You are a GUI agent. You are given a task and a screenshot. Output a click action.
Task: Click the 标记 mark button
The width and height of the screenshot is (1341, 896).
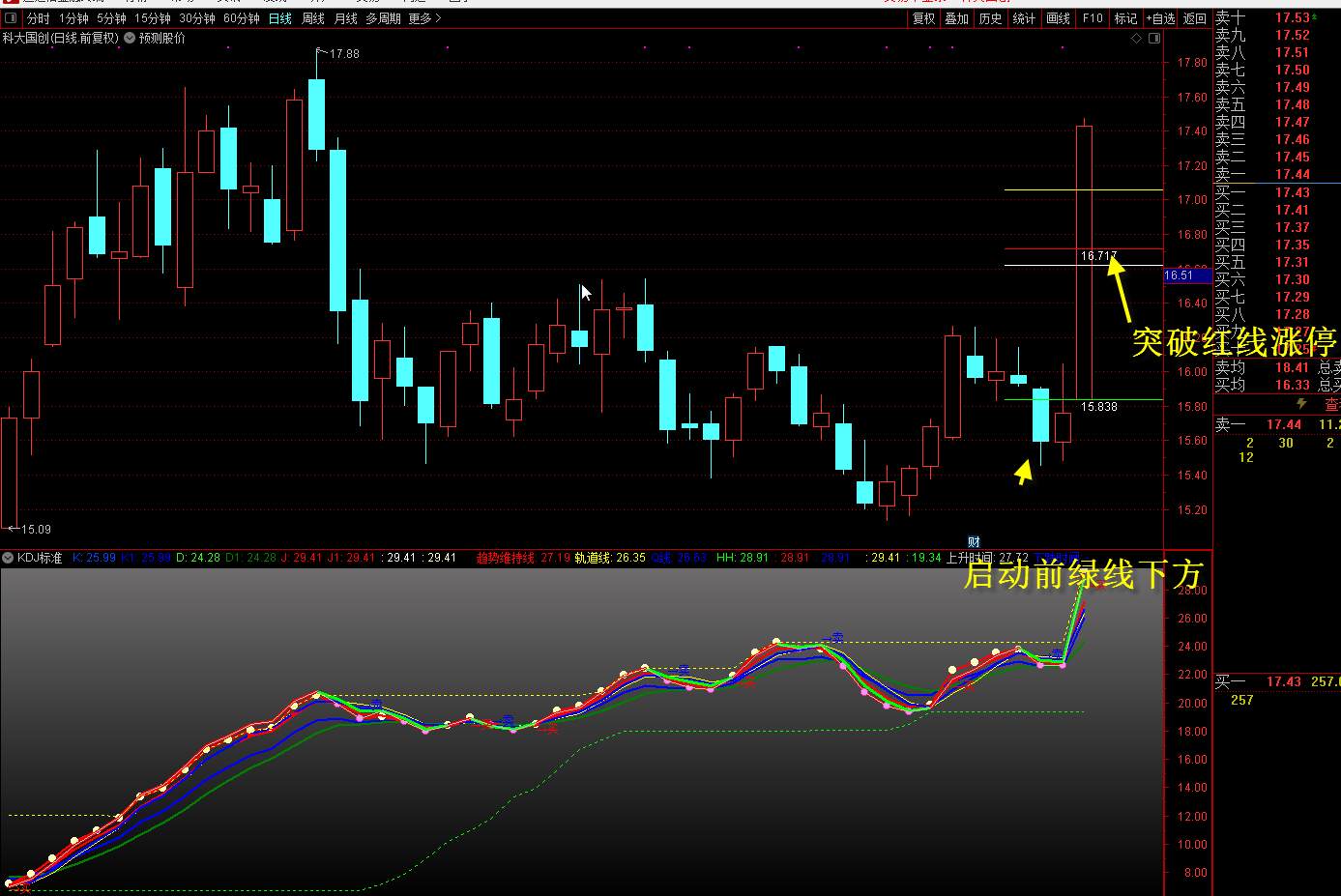click(x=1125, y=18)
